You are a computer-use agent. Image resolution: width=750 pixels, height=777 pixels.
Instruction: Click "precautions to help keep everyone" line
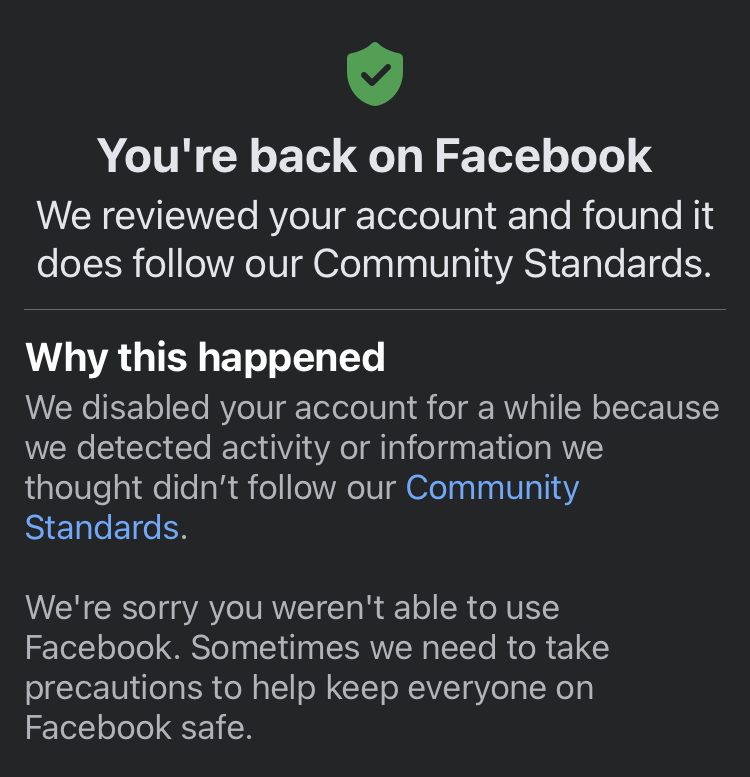(309, 688)
